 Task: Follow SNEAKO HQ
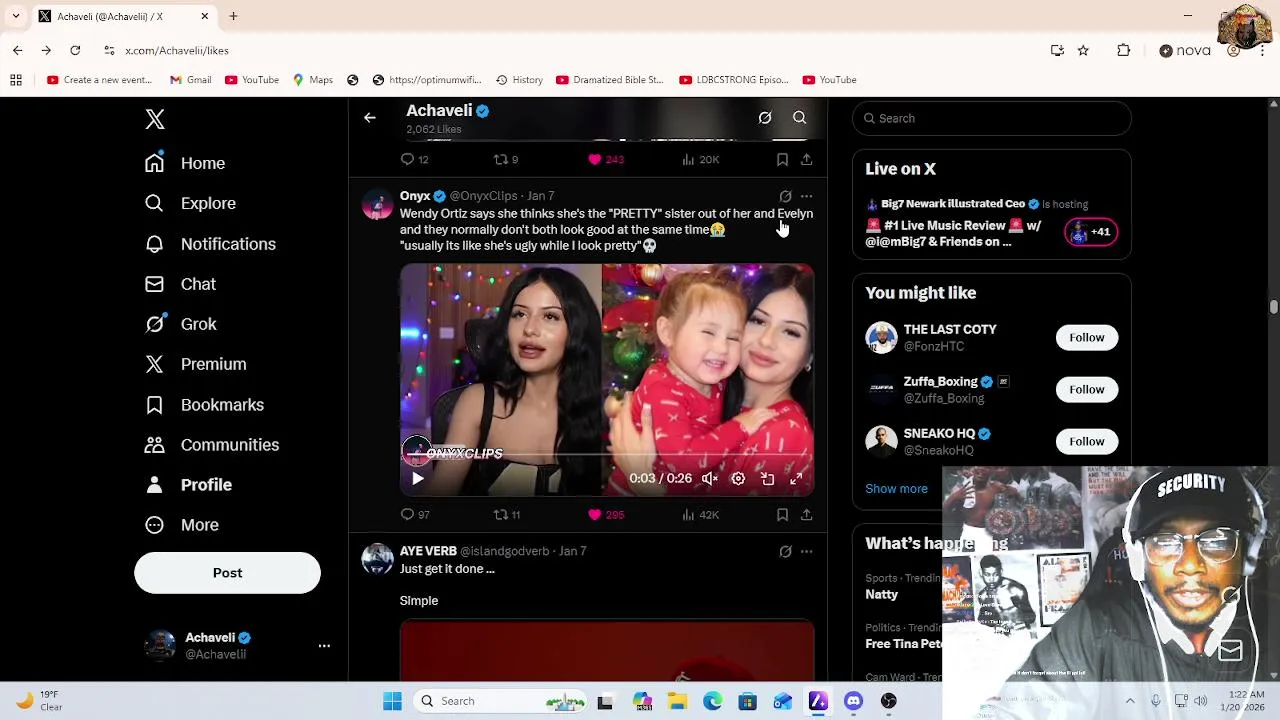click(1086, 442)
